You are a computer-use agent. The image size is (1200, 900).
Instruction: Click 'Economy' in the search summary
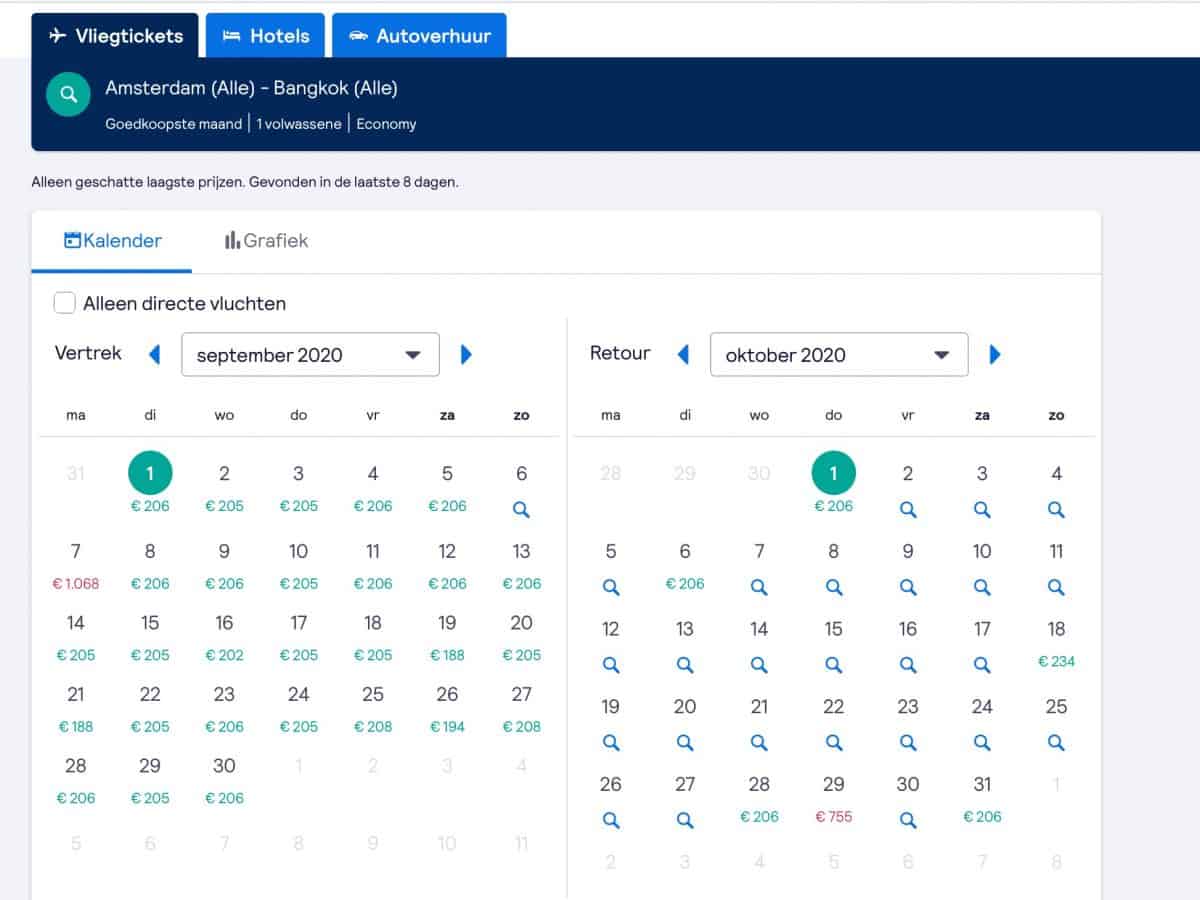click(x=386, y=124)
